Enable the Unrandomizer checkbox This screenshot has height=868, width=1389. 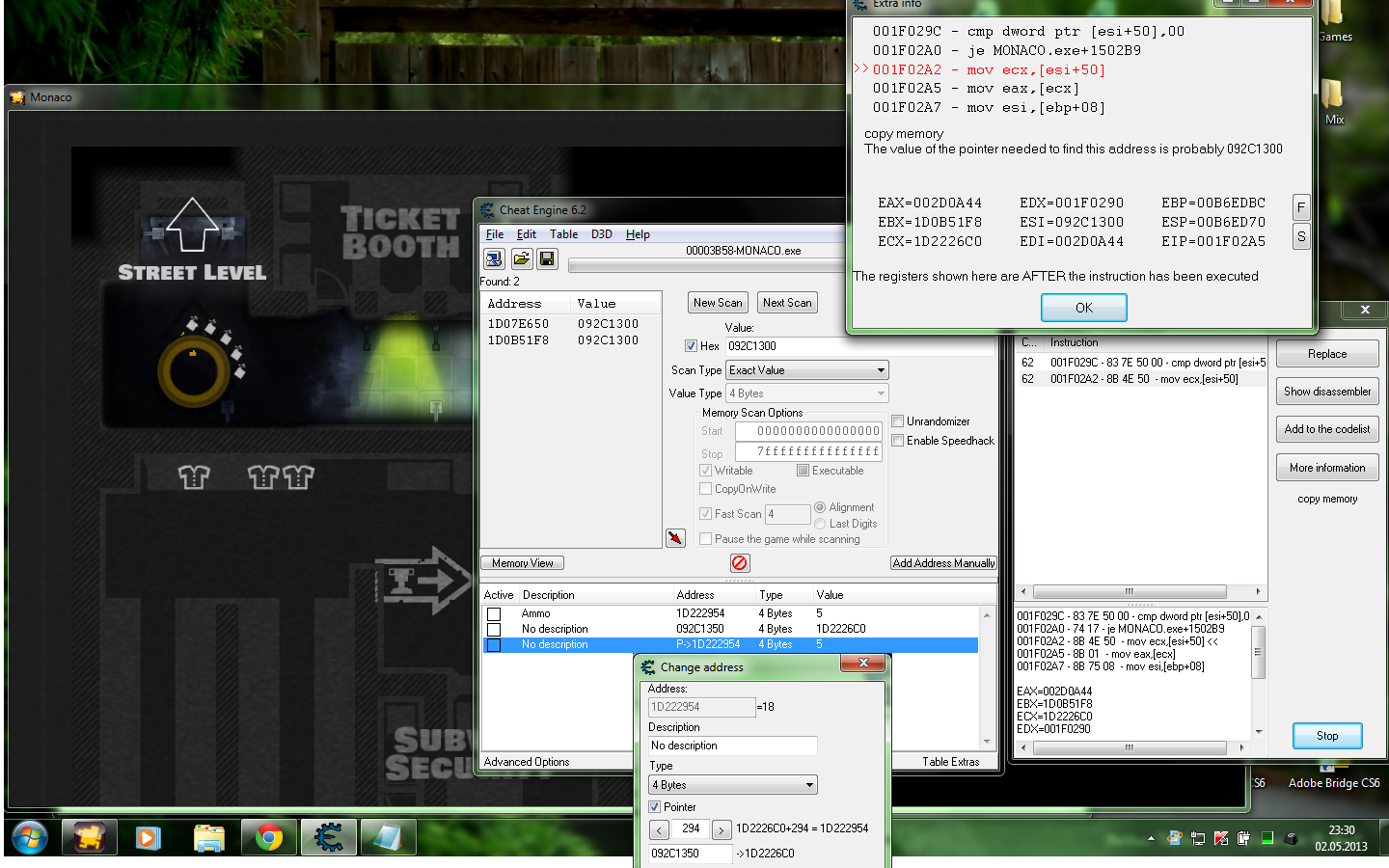click(898, 421)
